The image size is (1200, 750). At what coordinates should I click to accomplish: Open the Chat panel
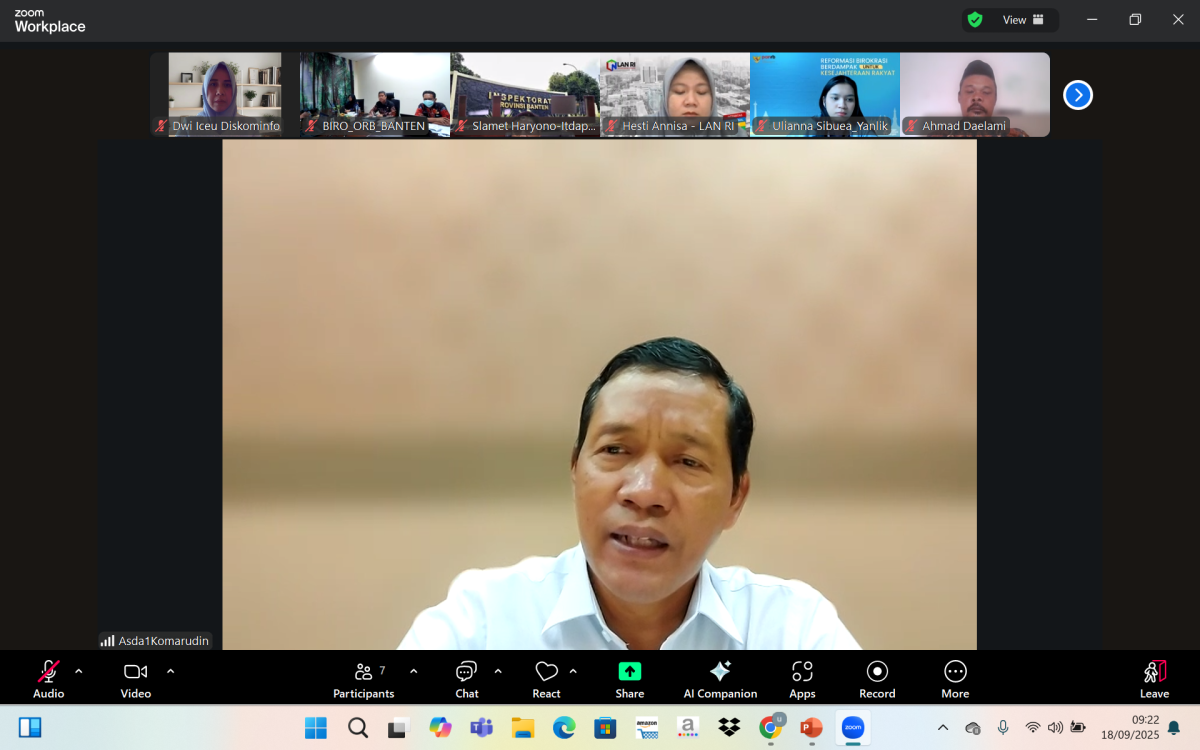pyautogui.click(x=466, y=678)
